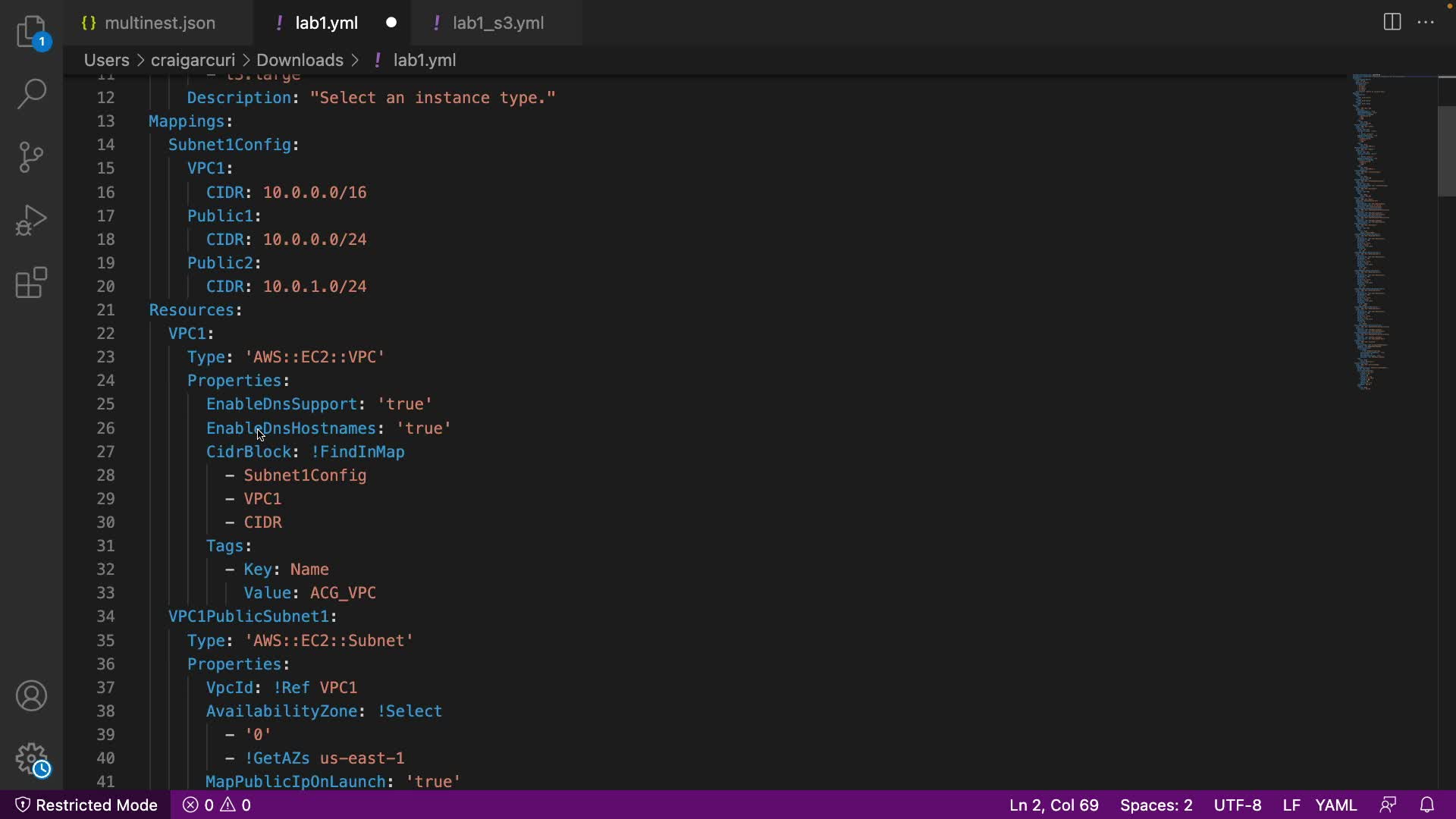The height and width of the screenshot is (819, 1456).
Task: Open Run and Debug view
Action: click(x=32, y=220)
